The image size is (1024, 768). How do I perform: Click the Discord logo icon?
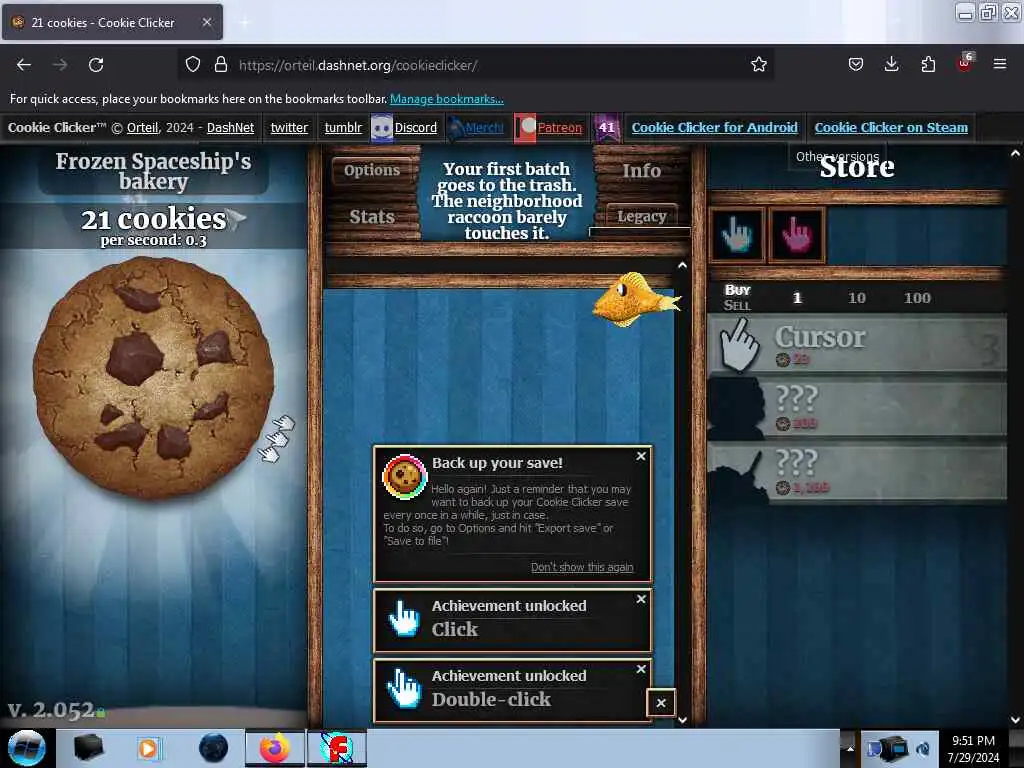point(382,127)
